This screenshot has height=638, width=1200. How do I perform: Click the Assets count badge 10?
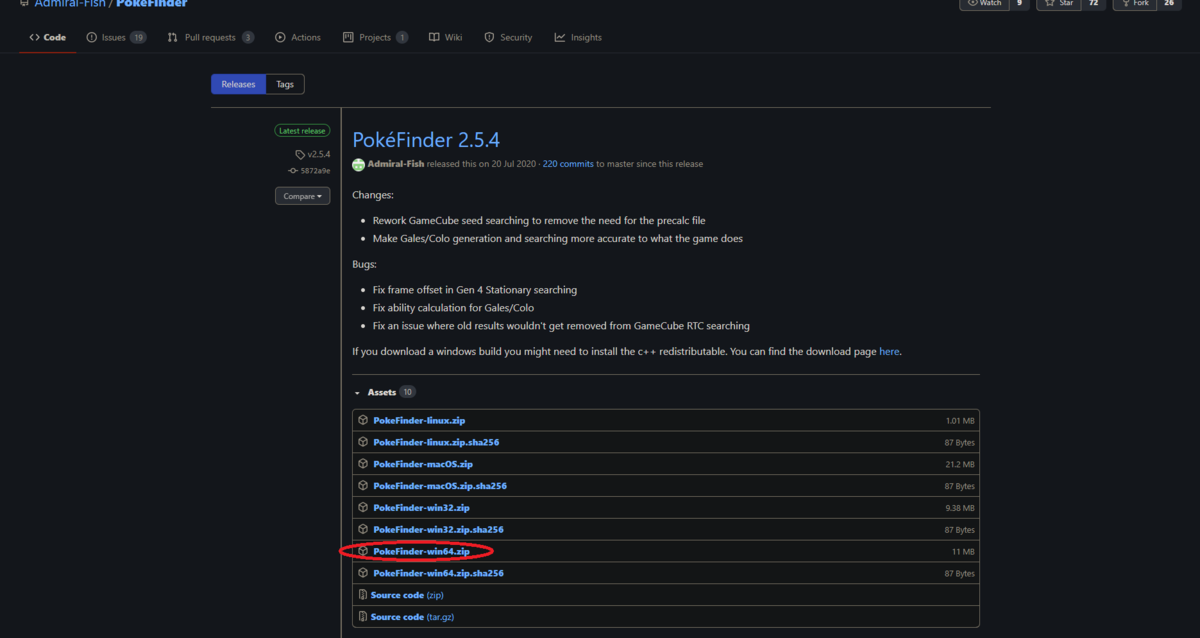point(408,393)
